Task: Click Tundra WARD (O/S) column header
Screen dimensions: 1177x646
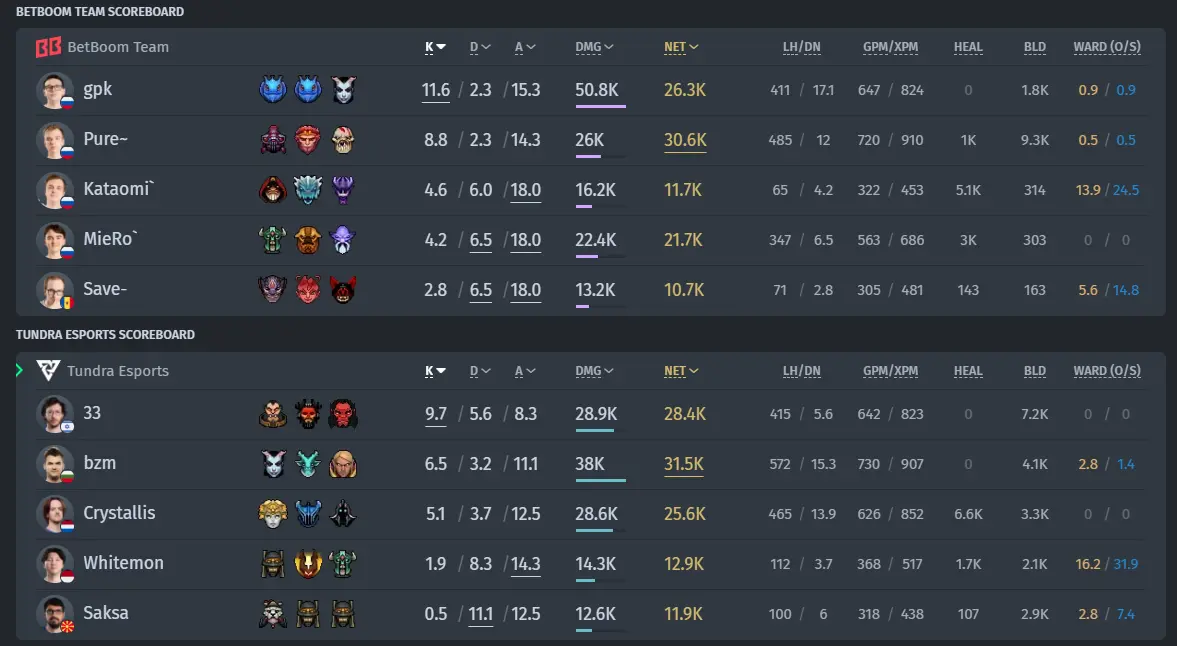Action: pyautogui.click(x=1107, y=371)
